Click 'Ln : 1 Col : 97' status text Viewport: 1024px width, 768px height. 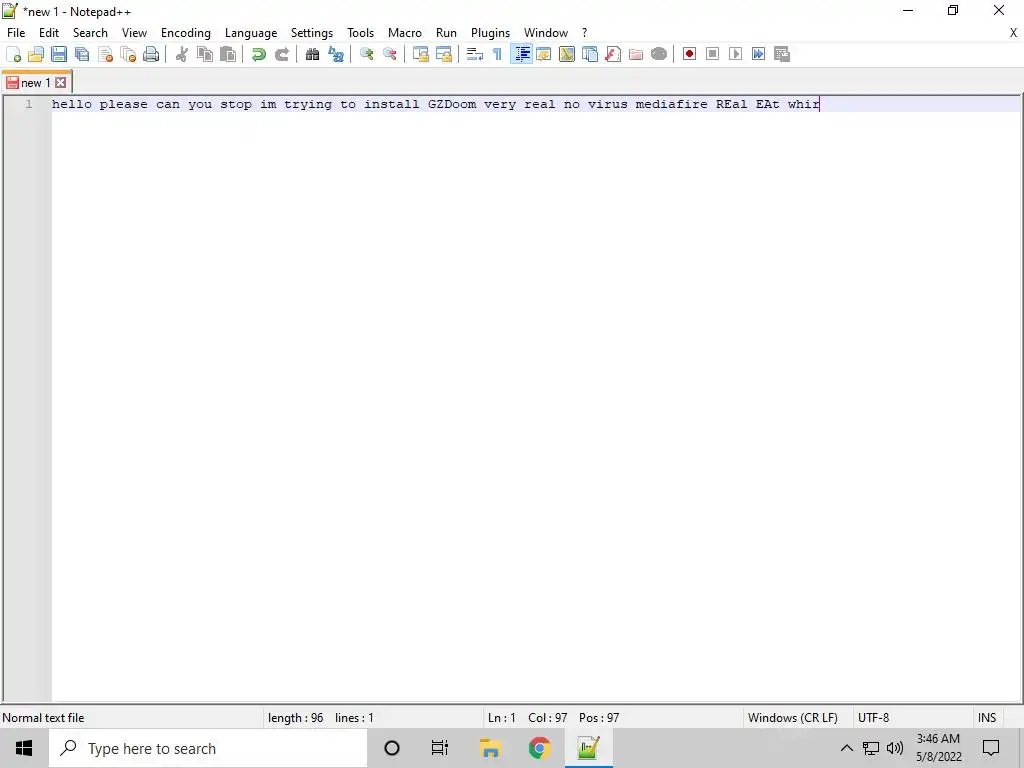click(x=528, y=718)
